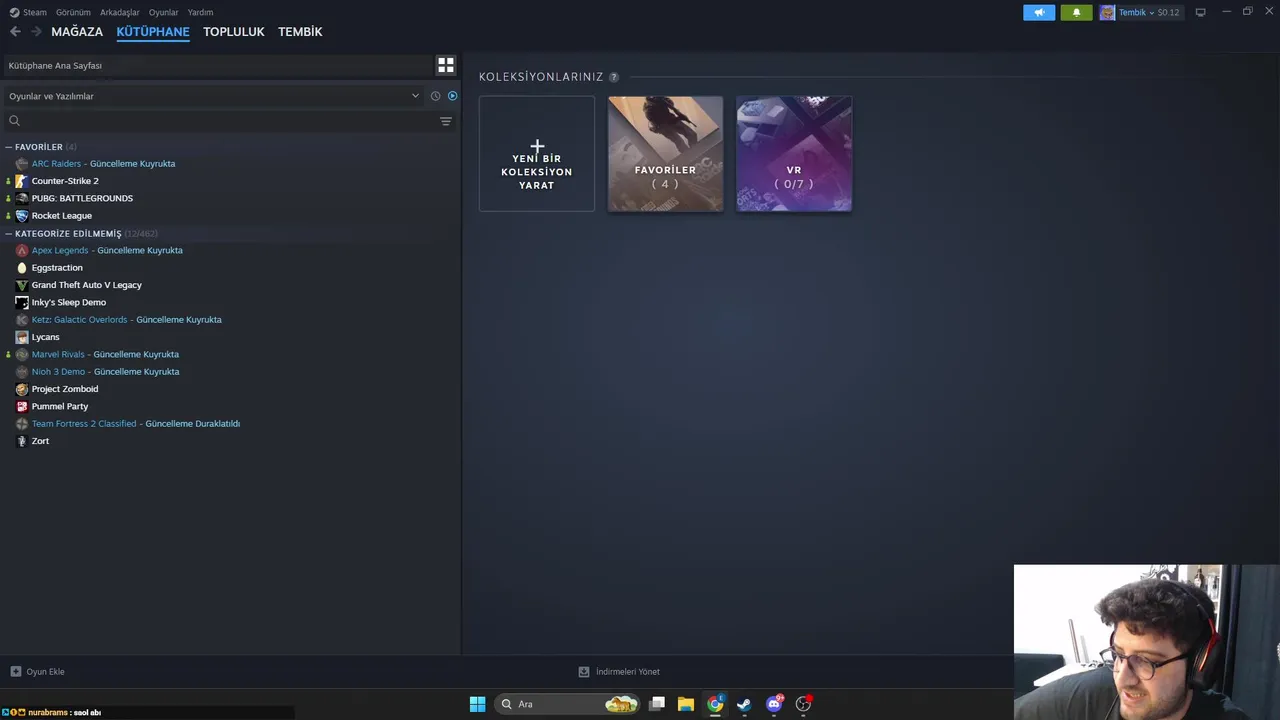Collapse the KATEGORİZE EDİLMEMİŞ category
1280x720 pixels.
(x=9, y=234)
